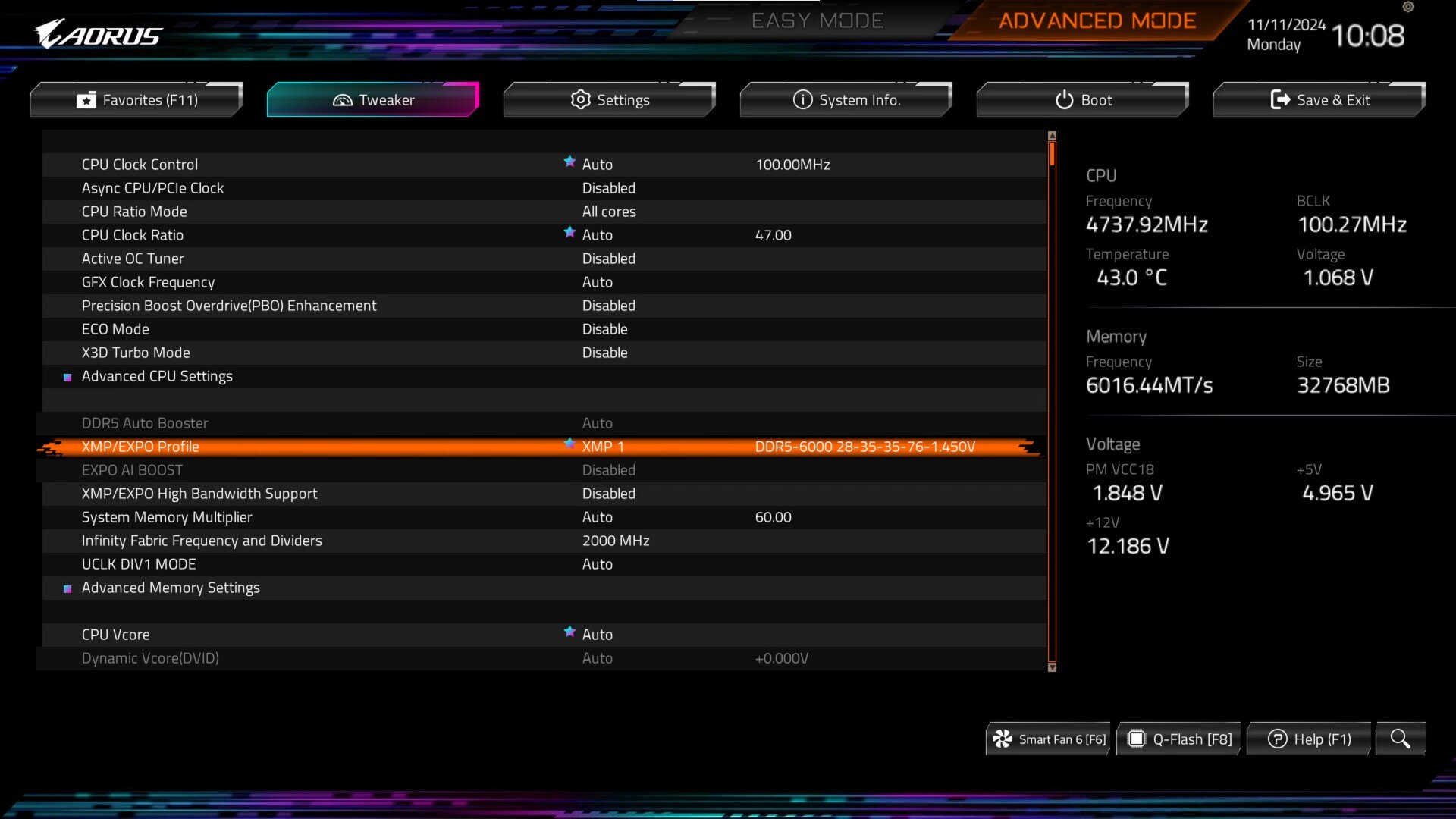This screenshot has height=819, width=1456.
Task: Click the gear icon on Settings tab
Action: 580,99
